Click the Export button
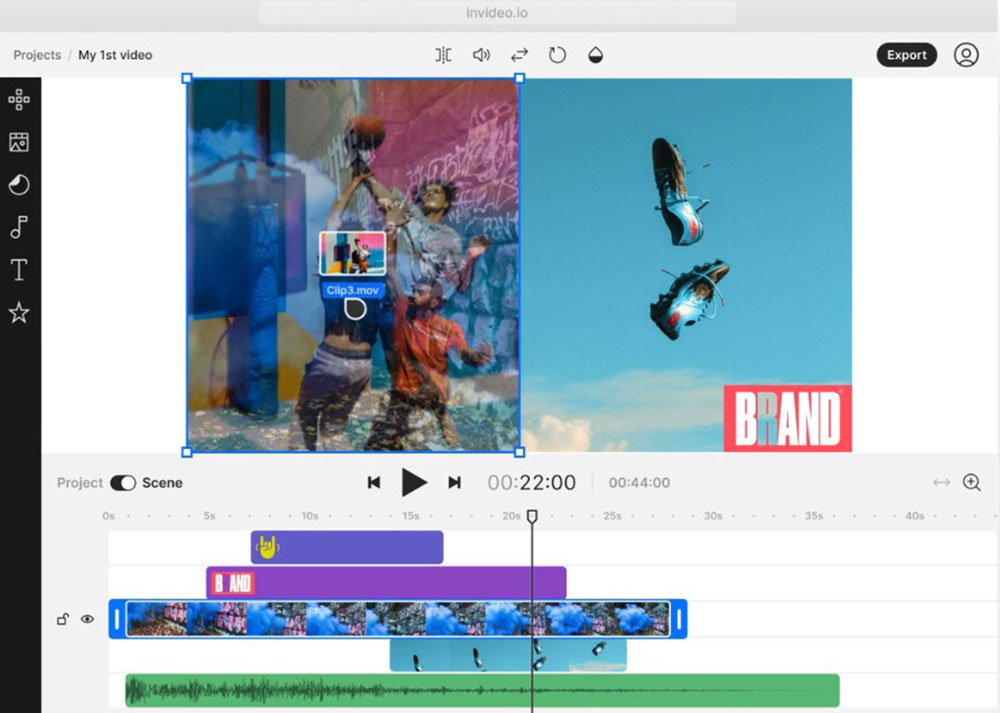This screenshot has width=1000, height=713. 906,55
